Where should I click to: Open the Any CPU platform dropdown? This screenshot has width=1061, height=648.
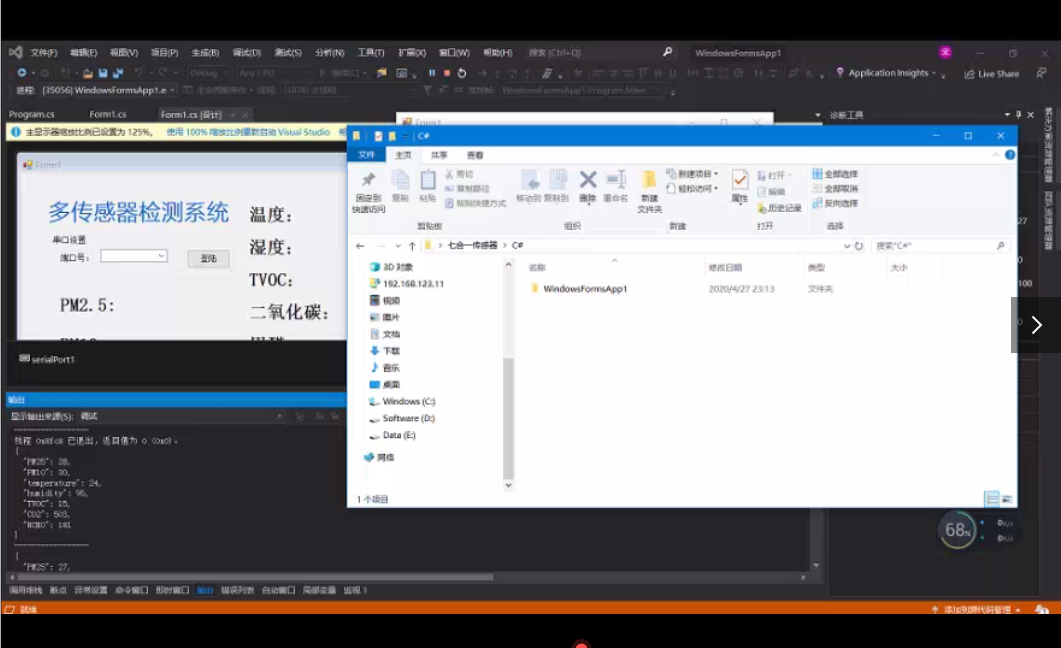tap(275, 72)
